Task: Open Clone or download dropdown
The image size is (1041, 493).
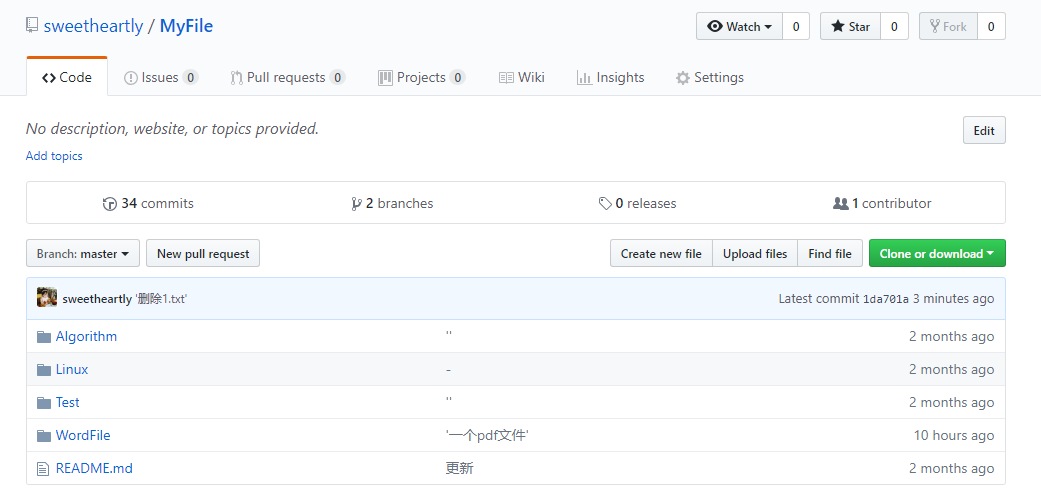Action: (x=936, y=254)
